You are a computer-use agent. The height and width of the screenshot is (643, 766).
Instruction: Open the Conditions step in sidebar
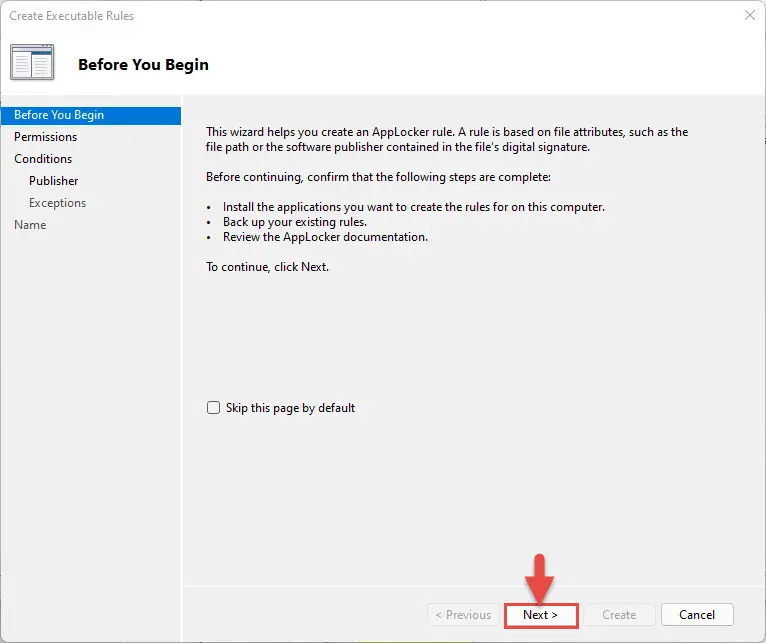coord(43,159)
